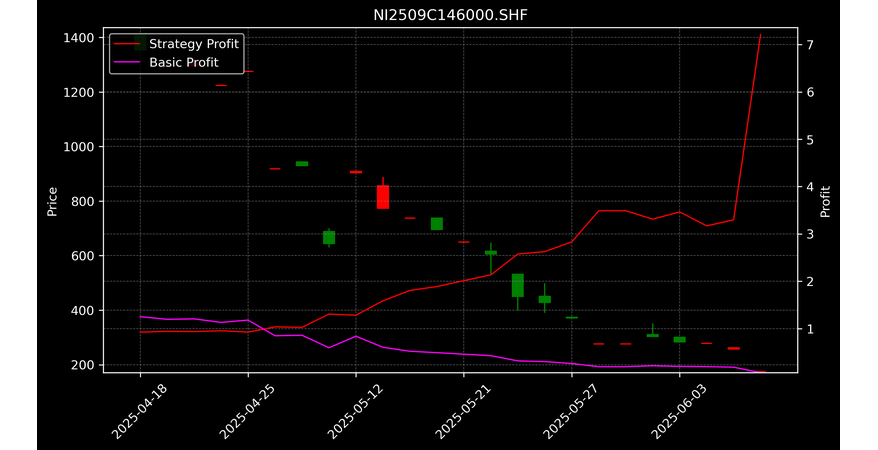The height and width of the screenshot is (450, 878).
Task: Click the peak of the Strategy Profit line
Action: tap(760, 35)
